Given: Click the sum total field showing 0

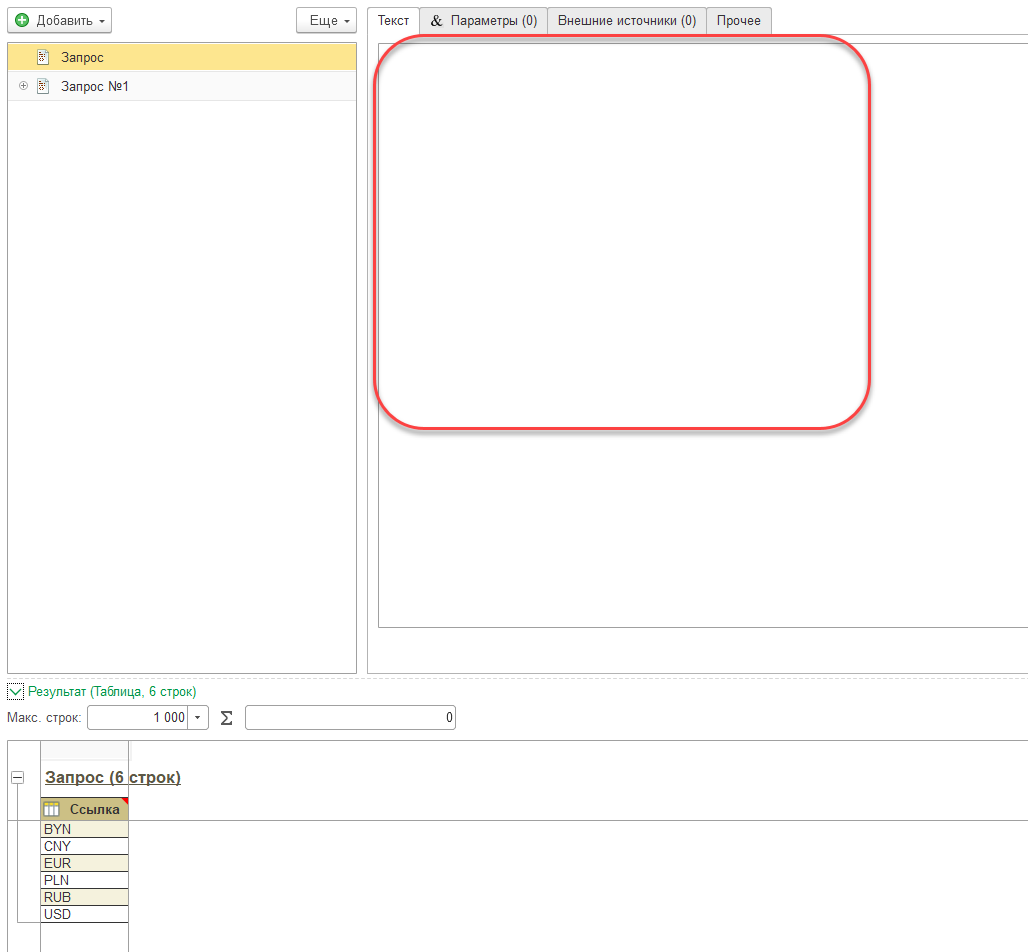Looking at the screenshot, I should pos(350,717).
